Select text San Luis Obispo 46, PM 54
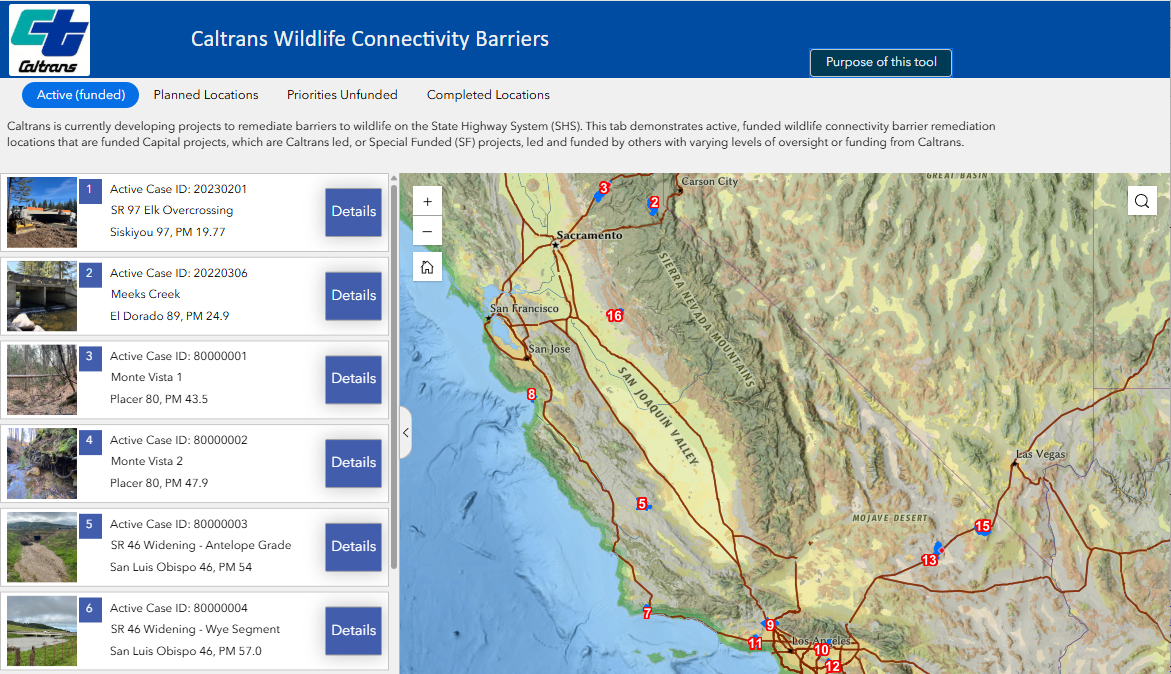The height and width of the screenshot is (674, 1171). tap(181, 567)
